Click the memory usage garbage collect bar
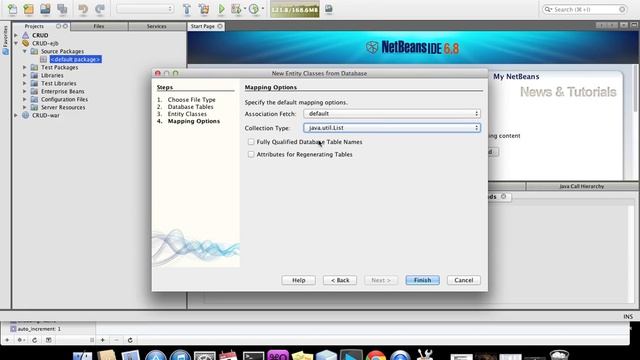Image resolution: width=640 pixels, height=360 pixels. (x=295, y=9)
